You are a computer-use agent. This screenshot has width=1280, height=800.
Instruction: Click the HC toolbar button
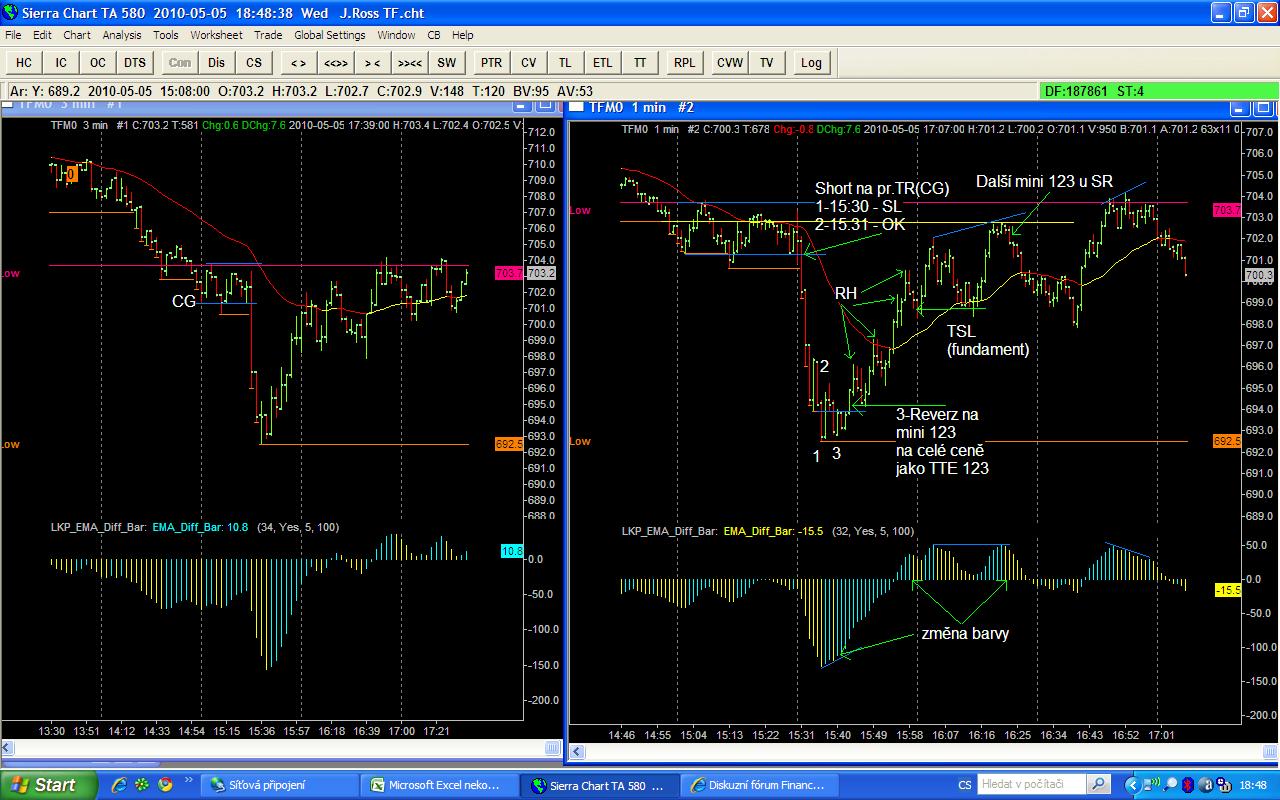point(24,62)
